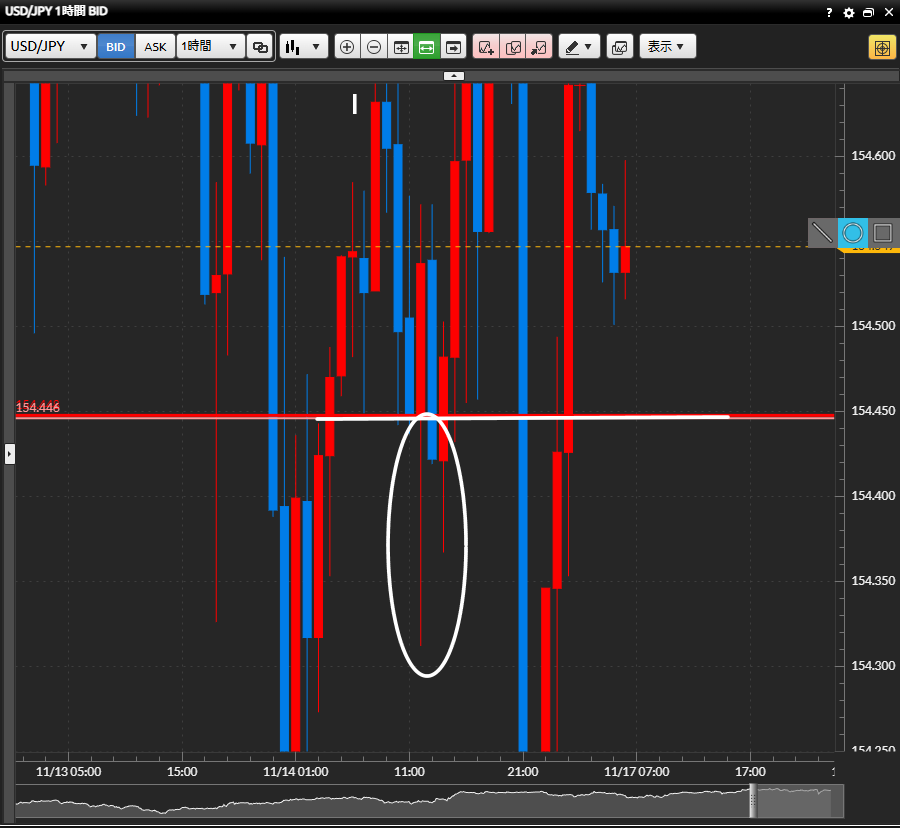Screen dimensions: 900x828
Task: Zoom in the chart with plus icon
Action: tap(347, 47)
